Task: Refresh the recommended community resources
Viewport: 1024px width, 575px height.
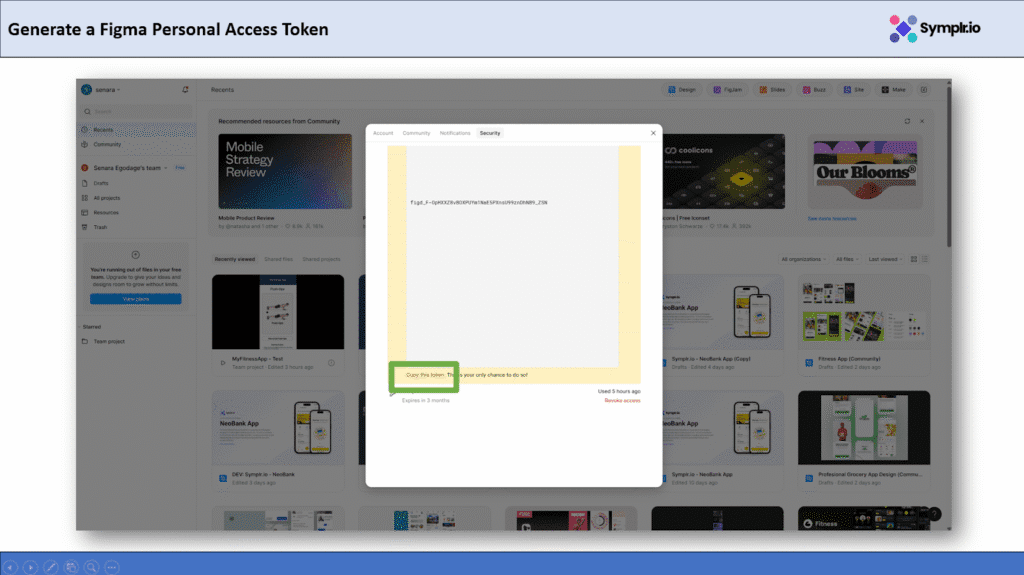Action: [907, 121]
